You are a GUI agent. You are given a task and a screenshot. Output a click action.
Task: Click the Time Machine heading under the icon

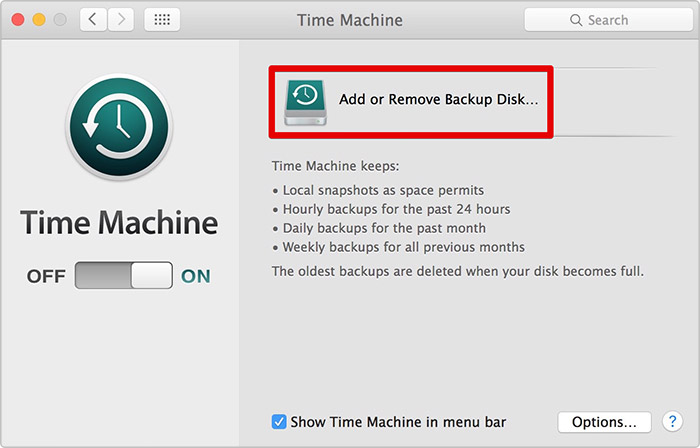(x=119, y=222)
